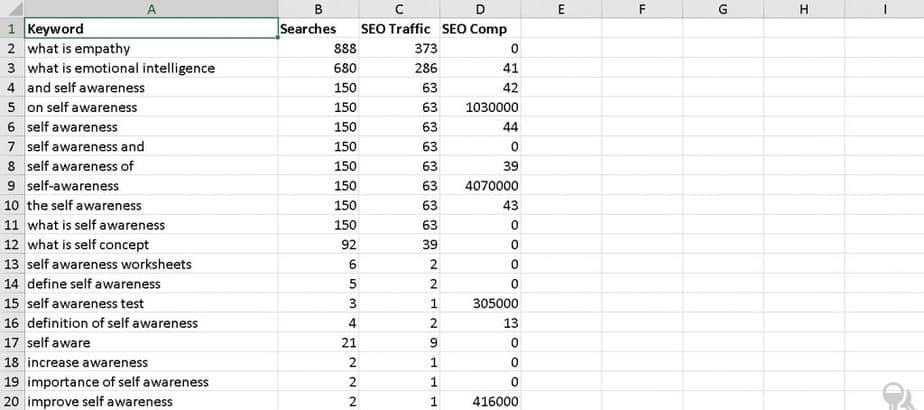Click the SEO Traffic value 373

click(399, 48)
